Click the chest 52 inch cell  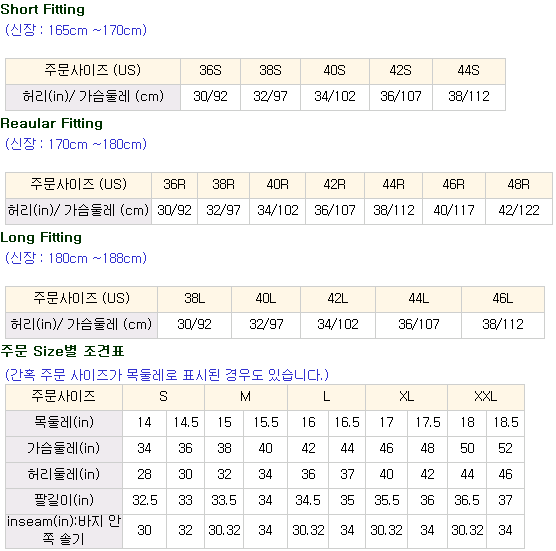(x=505, y=449)
